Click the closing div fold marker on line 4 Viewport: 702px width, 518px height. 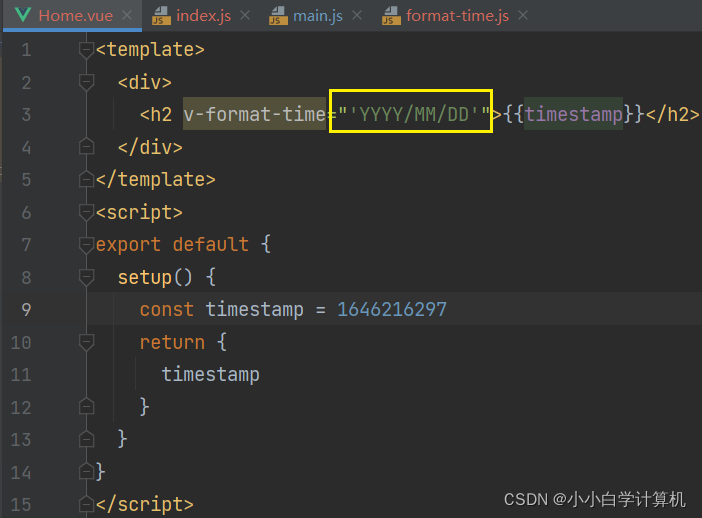coord(86,146)
